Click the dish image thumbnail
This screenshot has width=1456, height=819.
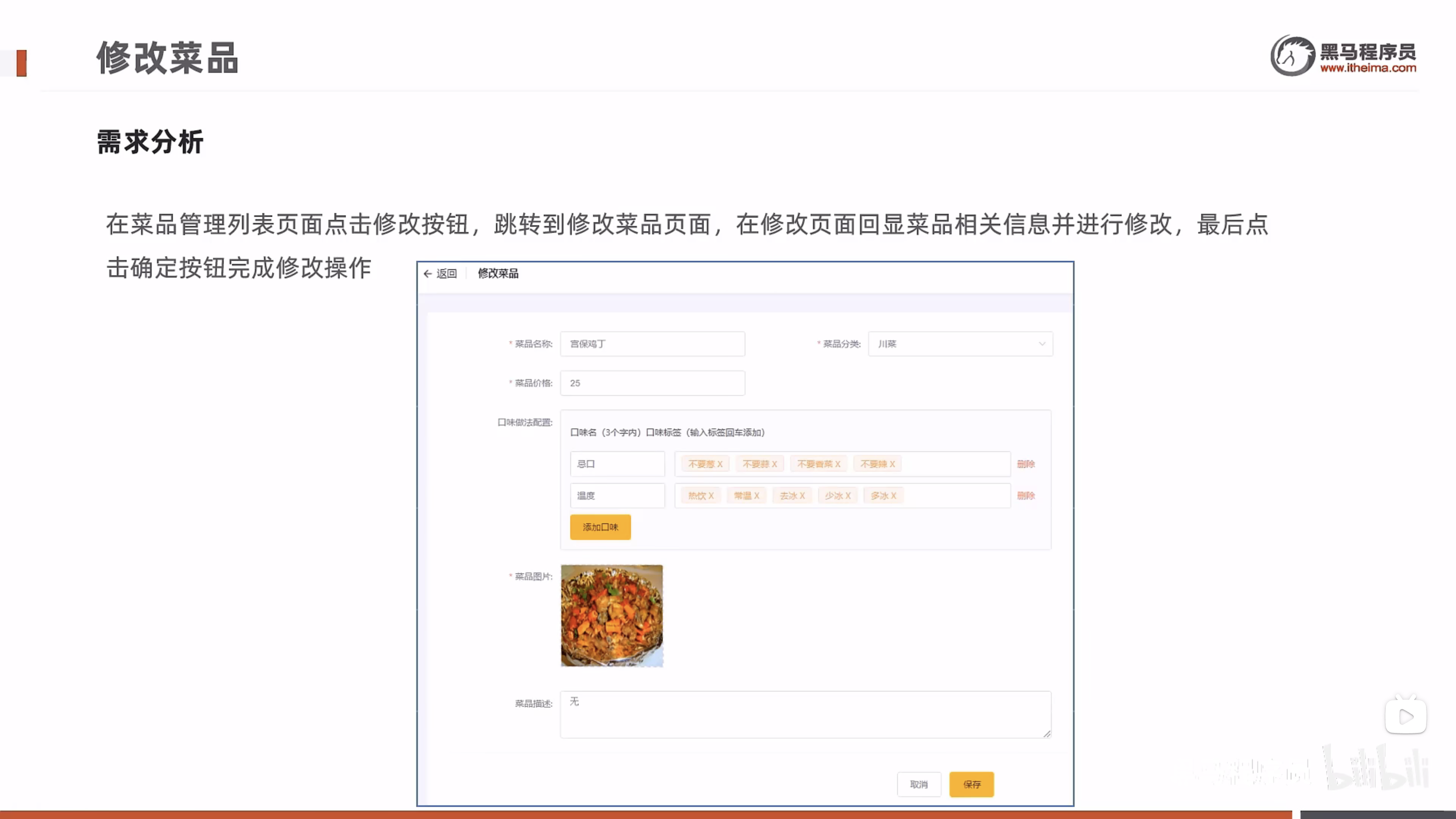pyautogui.click(x=612, y=615)
